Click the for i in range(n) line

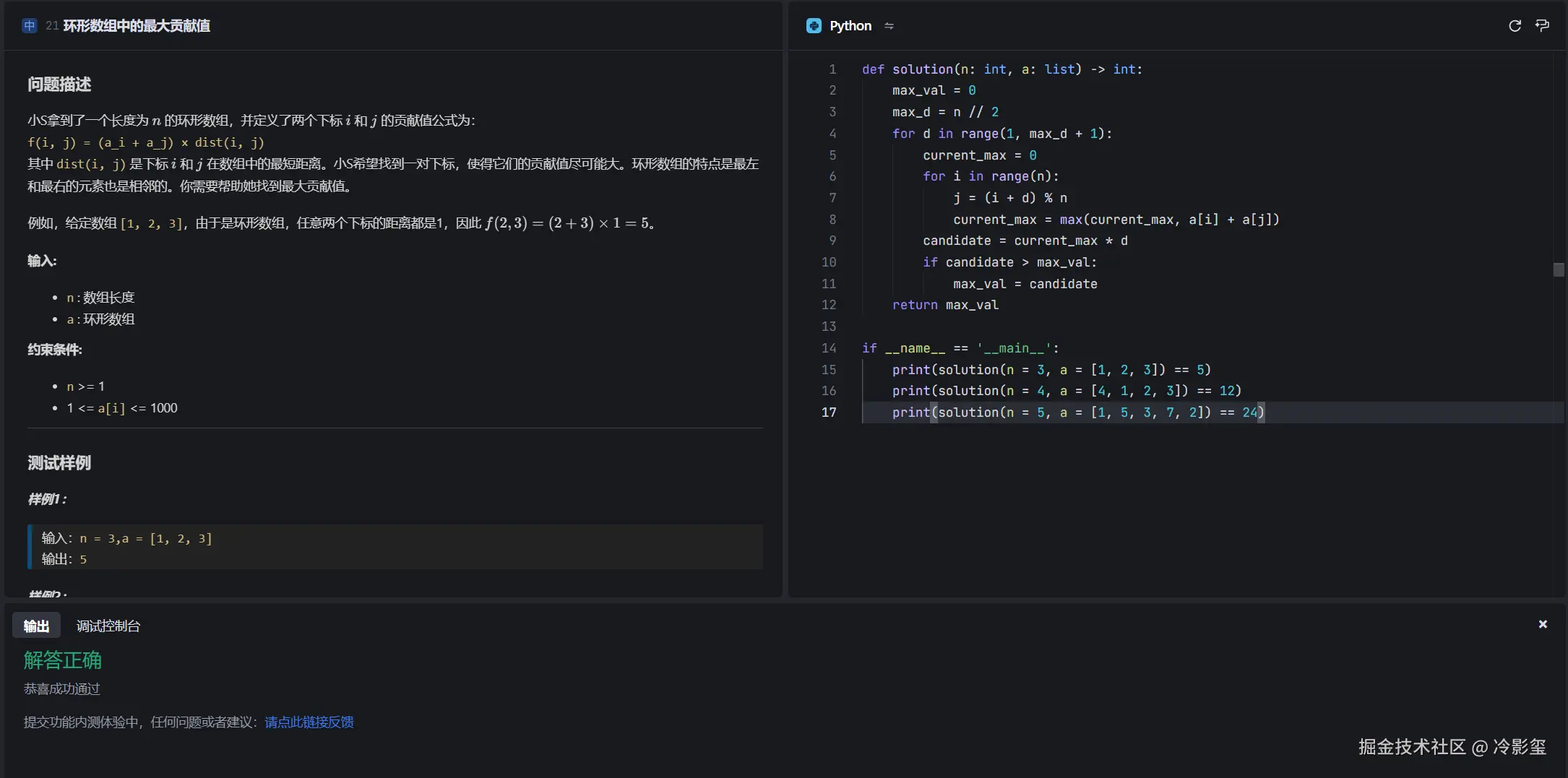(x=991, y=176)
